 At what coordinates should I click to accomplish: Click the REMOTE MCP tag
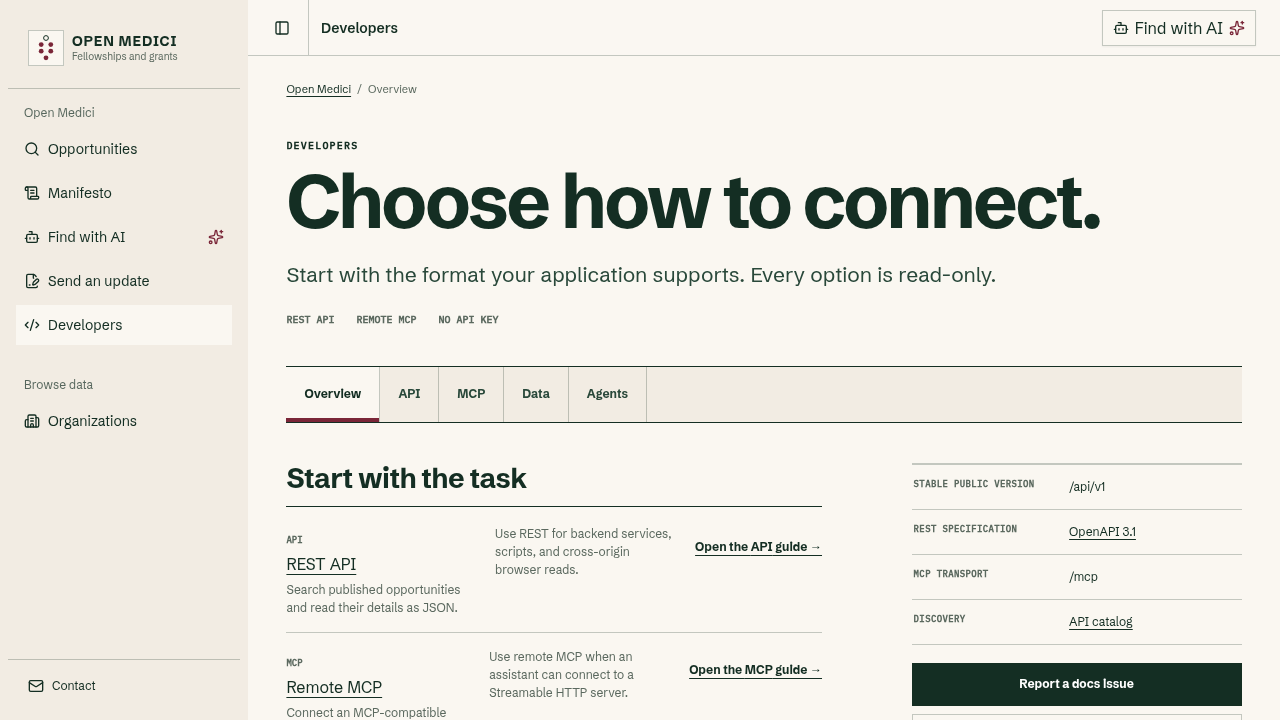tap(386, 320)
